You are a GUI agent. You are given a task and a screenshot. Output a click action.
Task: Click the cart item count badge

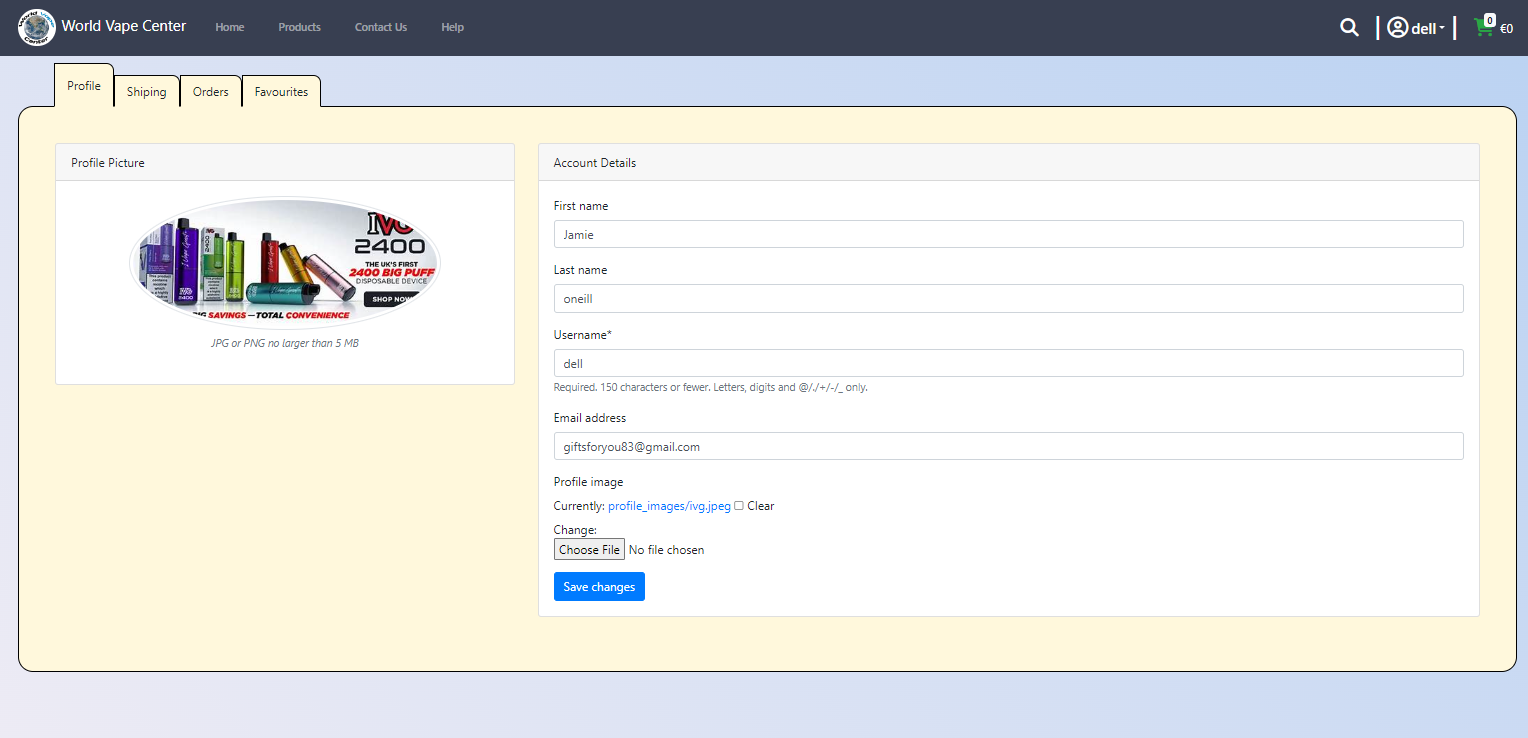coord(1490,20)
